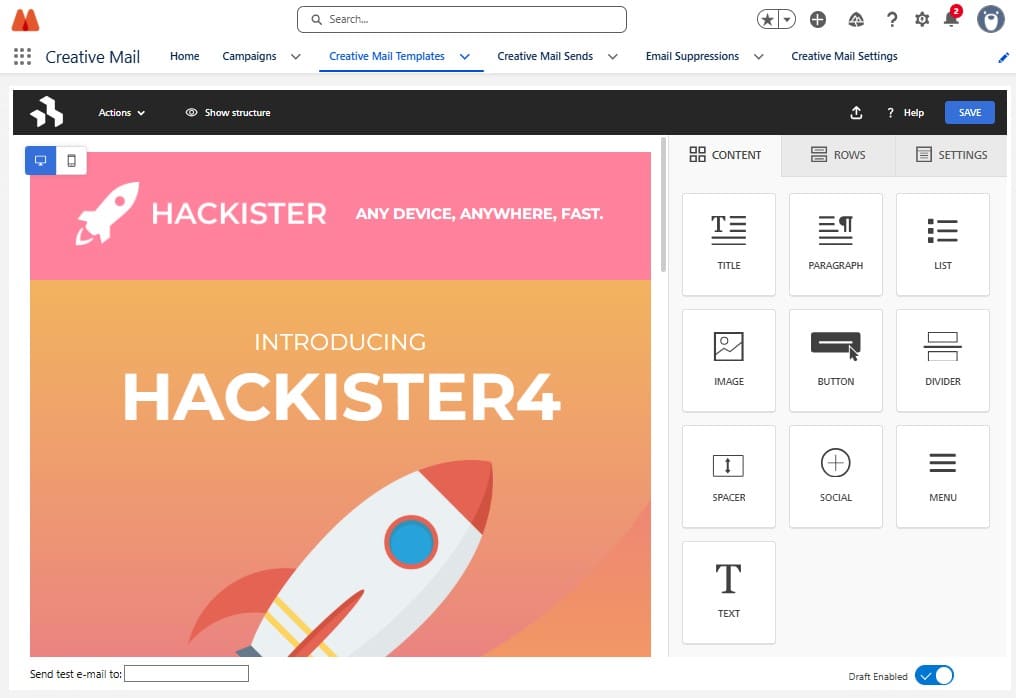Switch to the Settings panel tab
The width and height of the screenshot is (1016, 698).
(951, 155)
